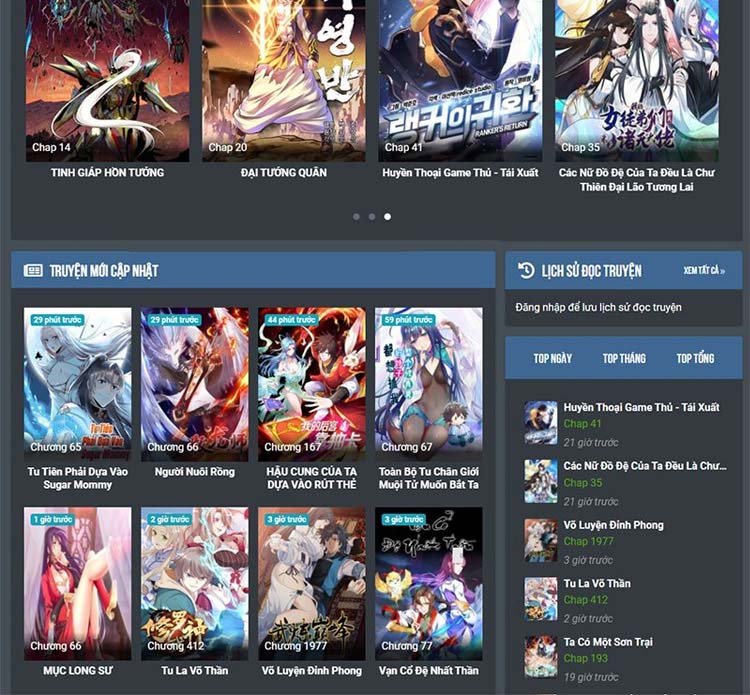This screenshot has height=695, width=750.
Task: Click small thumbnail icon for Tu La Võ Thần
Action: click(x=541, y=598)
